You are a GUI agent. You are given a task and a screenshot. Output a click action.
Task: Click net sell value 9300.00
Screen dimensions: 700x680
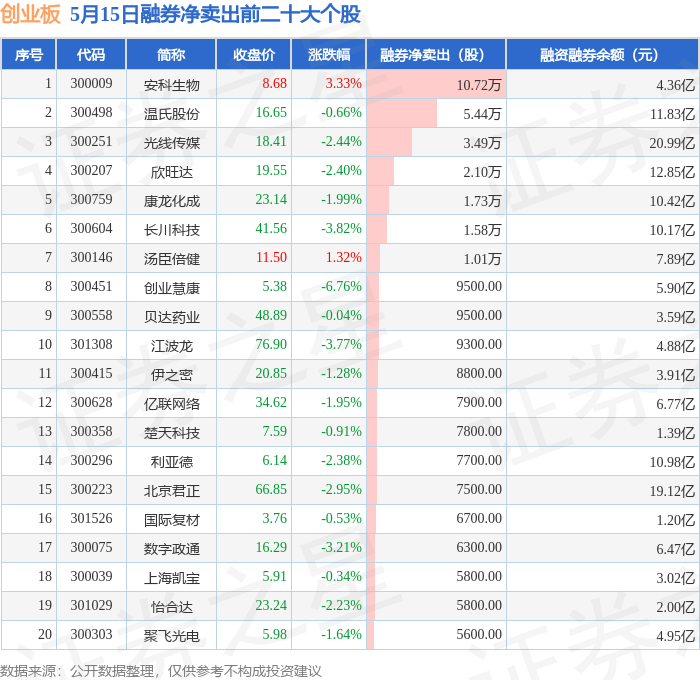click(x=479, y=345)
